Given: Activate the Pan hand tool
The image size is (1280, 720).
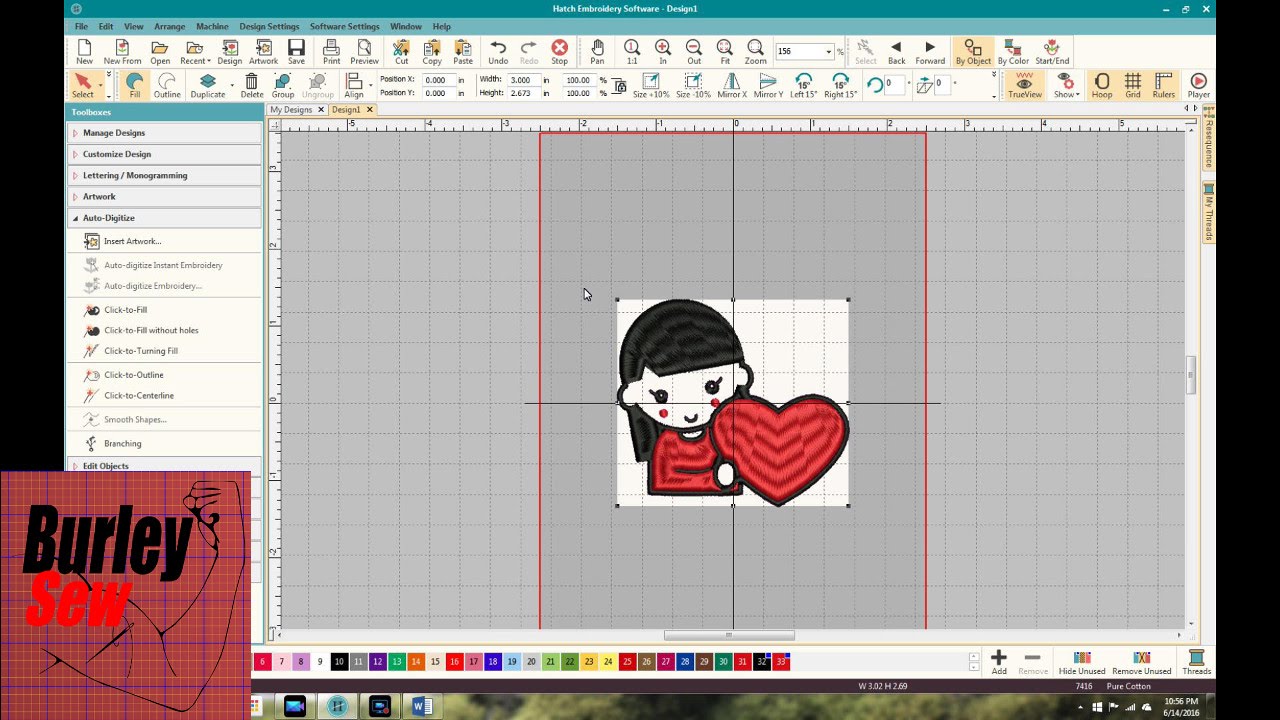Looking at the screenshot, I should [x=597, y=52].
